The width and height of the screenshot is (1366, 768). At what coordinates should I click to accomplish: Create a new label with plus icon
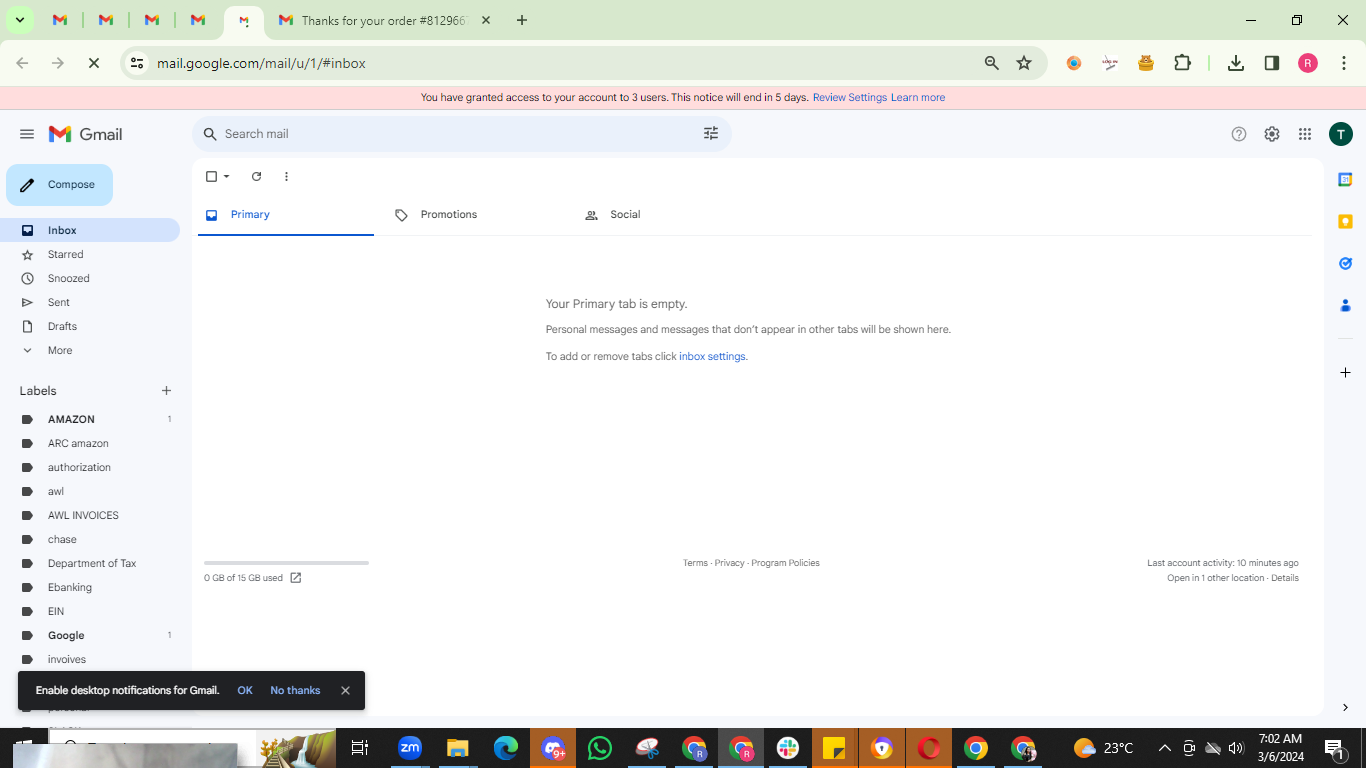coord(166,391)
